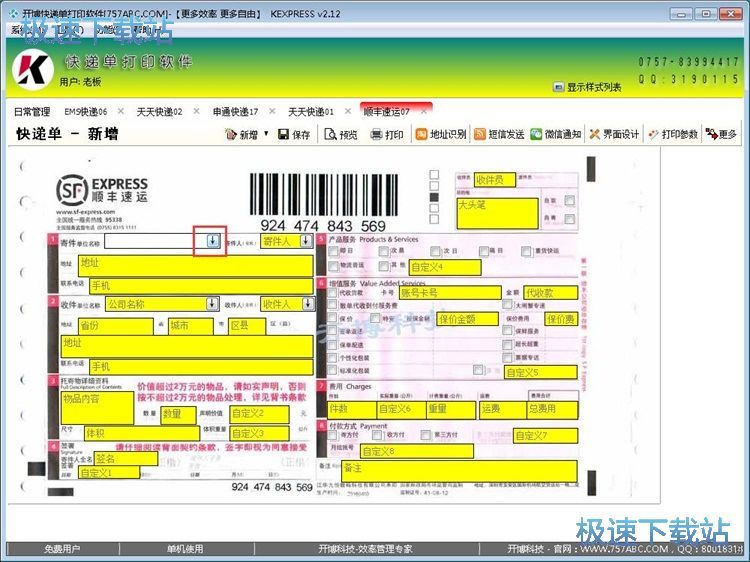Click the 显示样式列表 list icon
The width and height of the screenshot is (750, 562).
point(558,87)
